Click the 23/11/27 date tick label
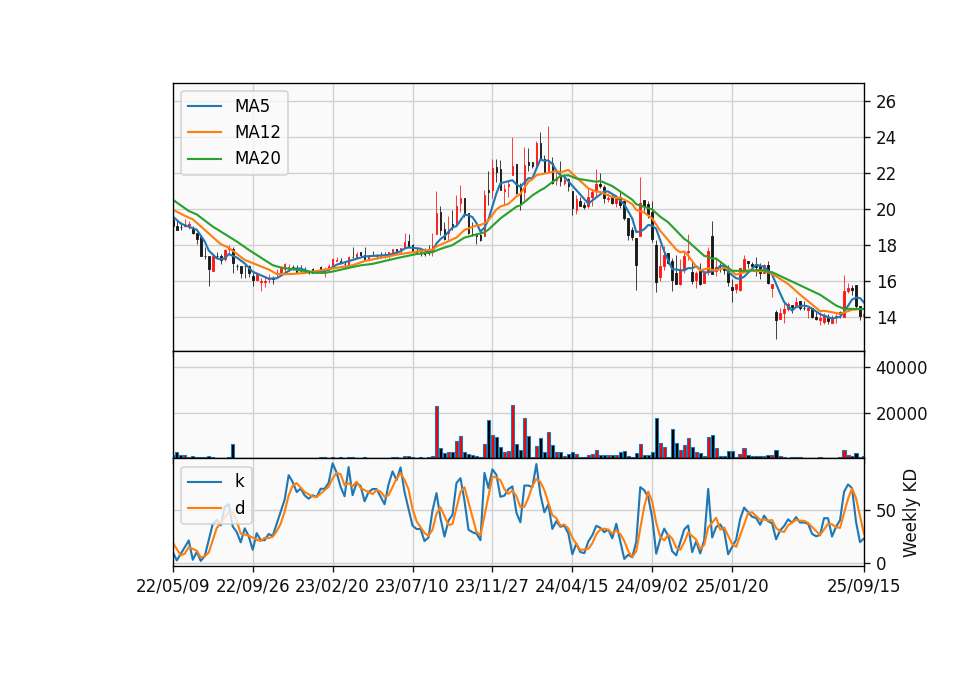The image size is (960, 690). 492,586
